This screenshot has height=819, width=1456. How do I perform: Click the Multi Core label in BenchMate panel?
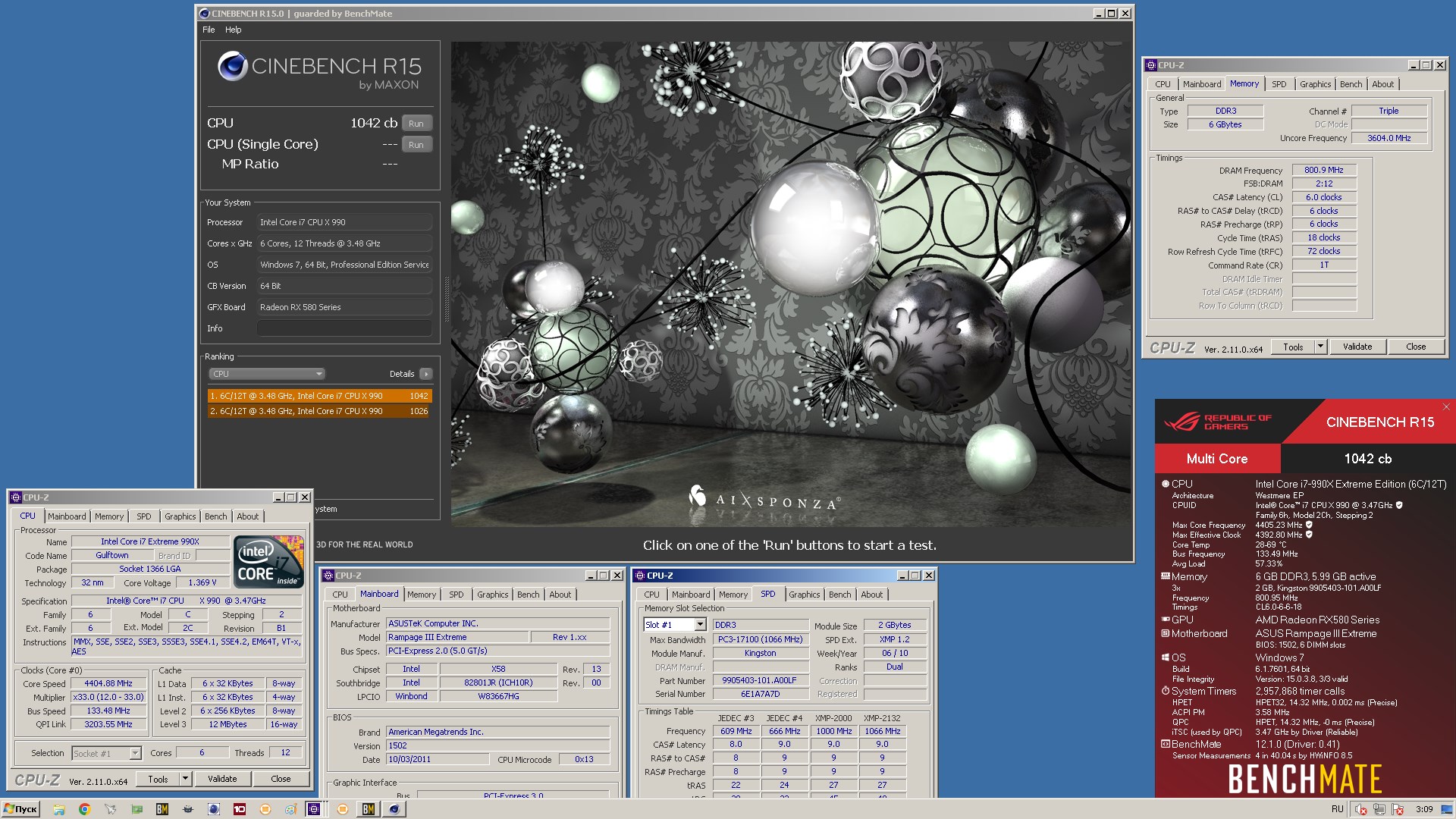pyautogui.click(x=1217, y=459)
